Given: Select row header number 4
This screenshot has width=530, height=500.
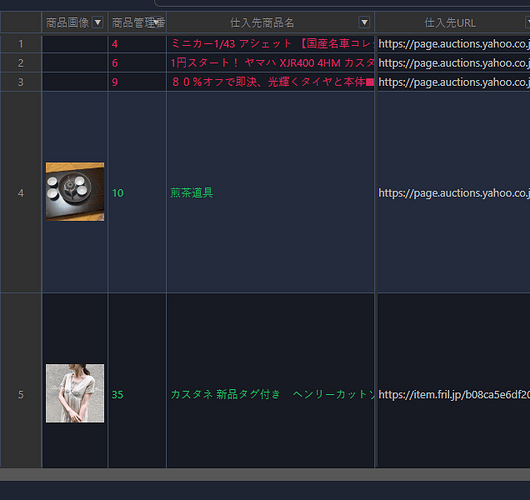Looking at the screenshot, I should pyautogui.click(x=21, y=193).
